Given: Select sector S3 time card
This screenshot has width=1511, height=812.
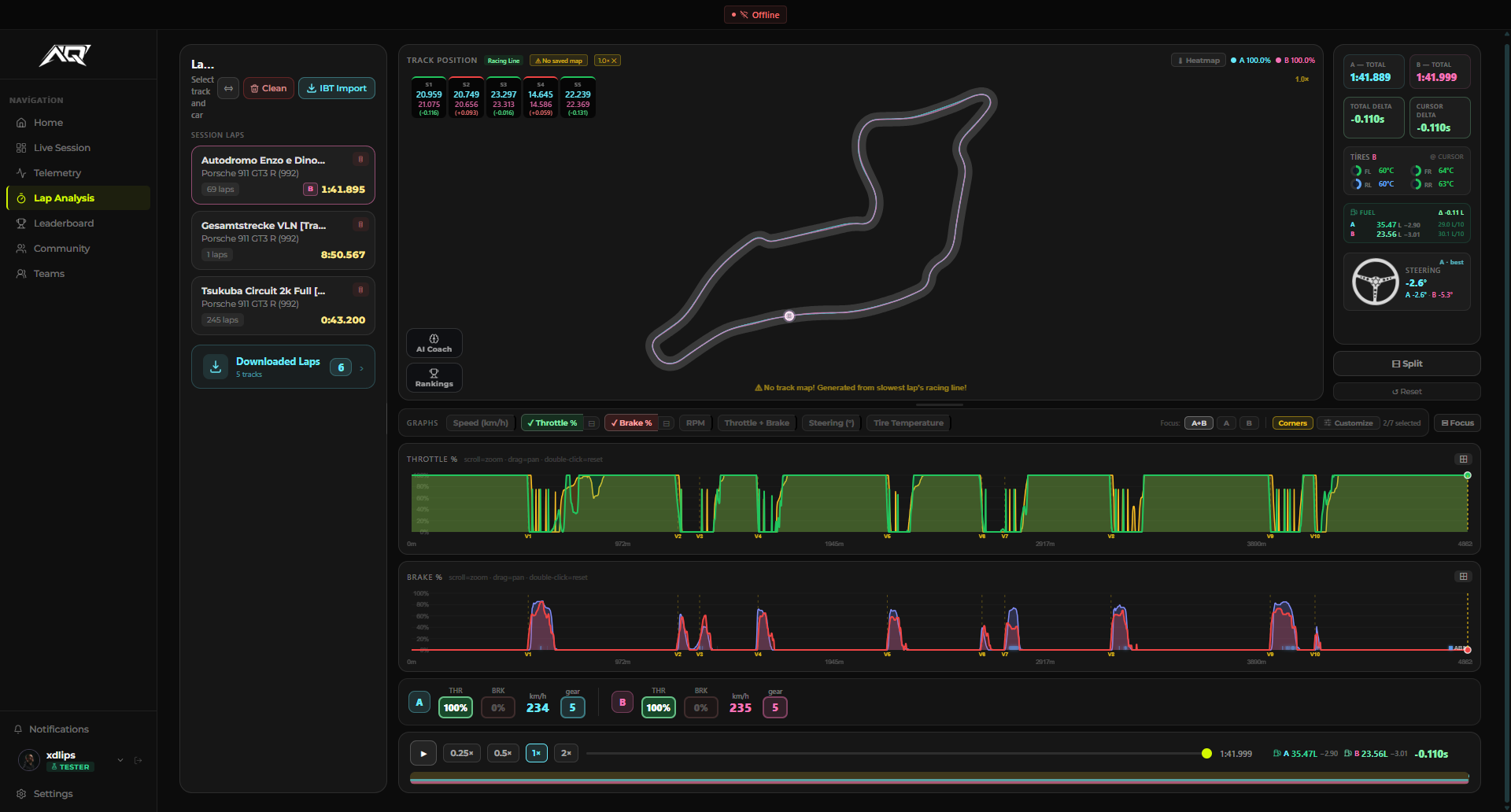Looking at the screenshot, I should point(504,98).
